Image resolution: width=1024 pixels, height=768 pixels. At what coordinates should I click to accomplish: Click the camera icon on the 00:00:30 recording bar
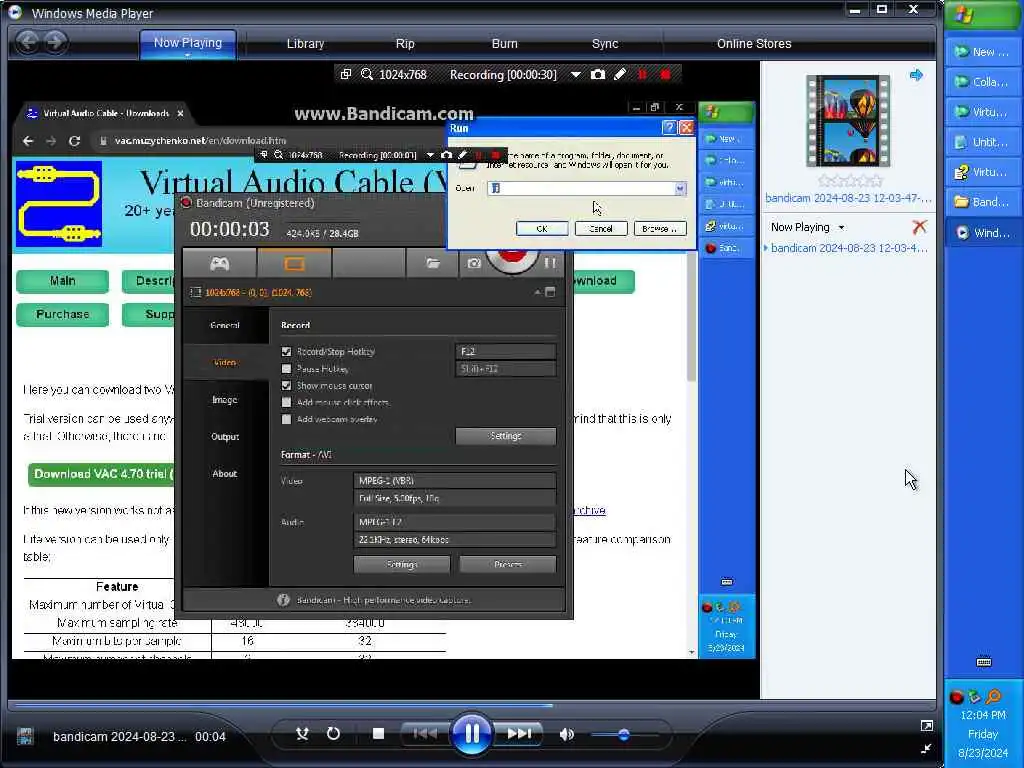[x=597, y=74]
